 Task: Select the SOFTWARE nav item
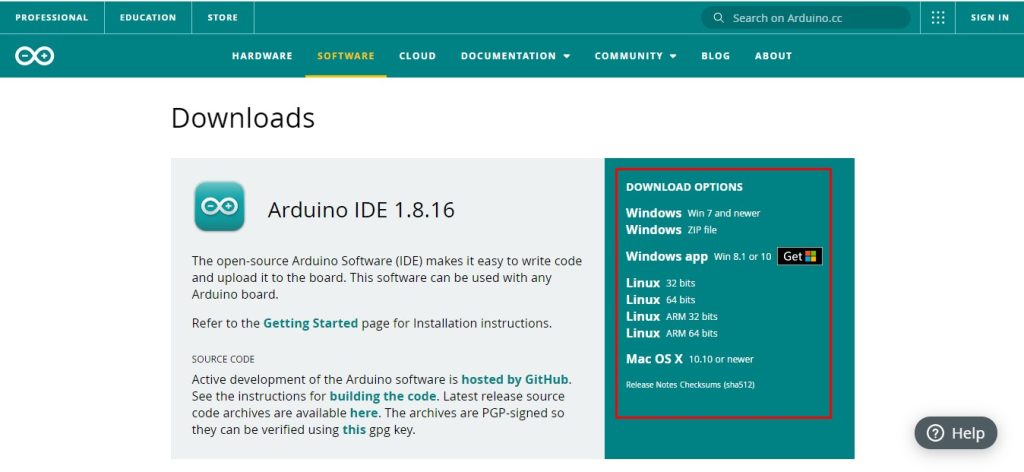click(x=345, y=56)
